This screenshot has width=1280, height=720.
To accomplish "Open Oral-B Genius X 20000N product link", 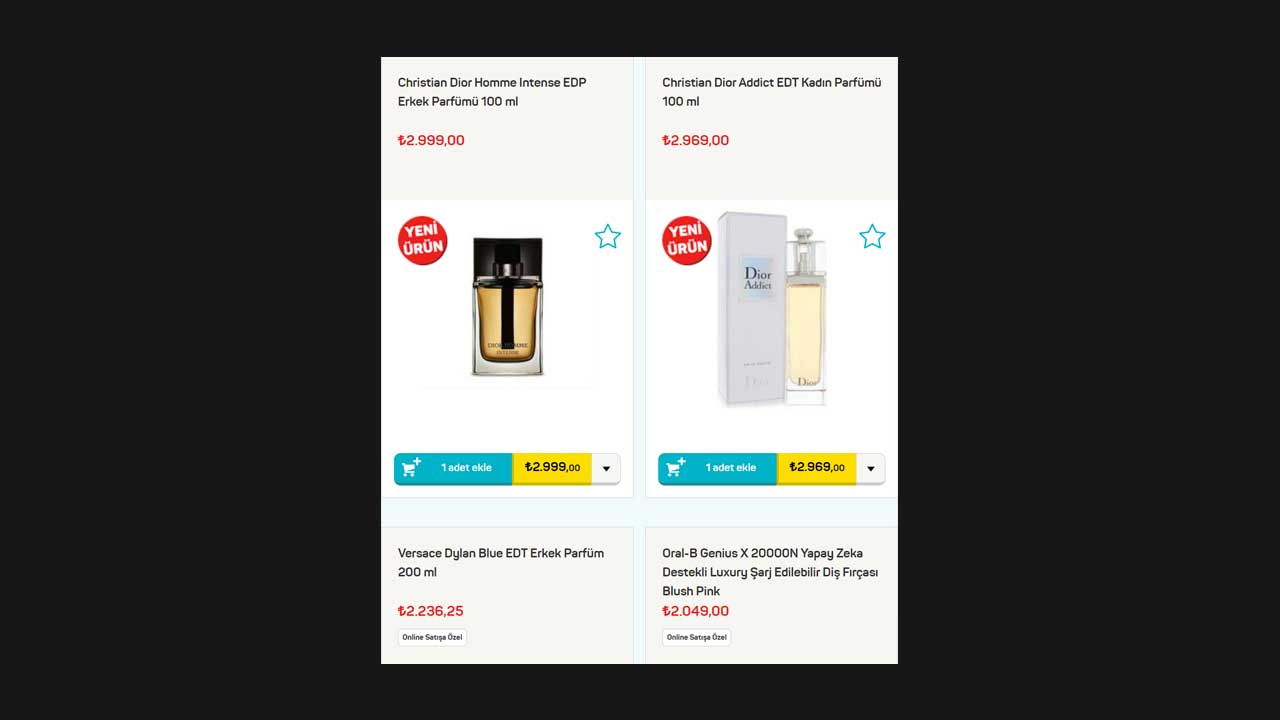I will (770, 572).
